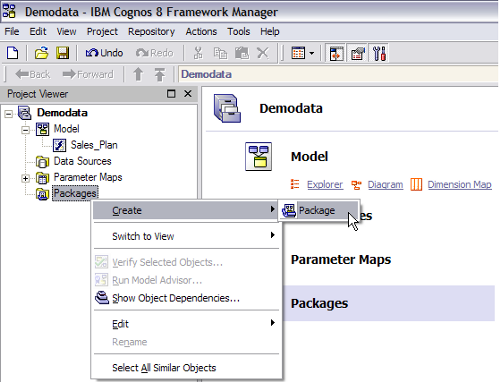Open the Repository menu
This screenshot has width=500, height=382.
point(151,32)
